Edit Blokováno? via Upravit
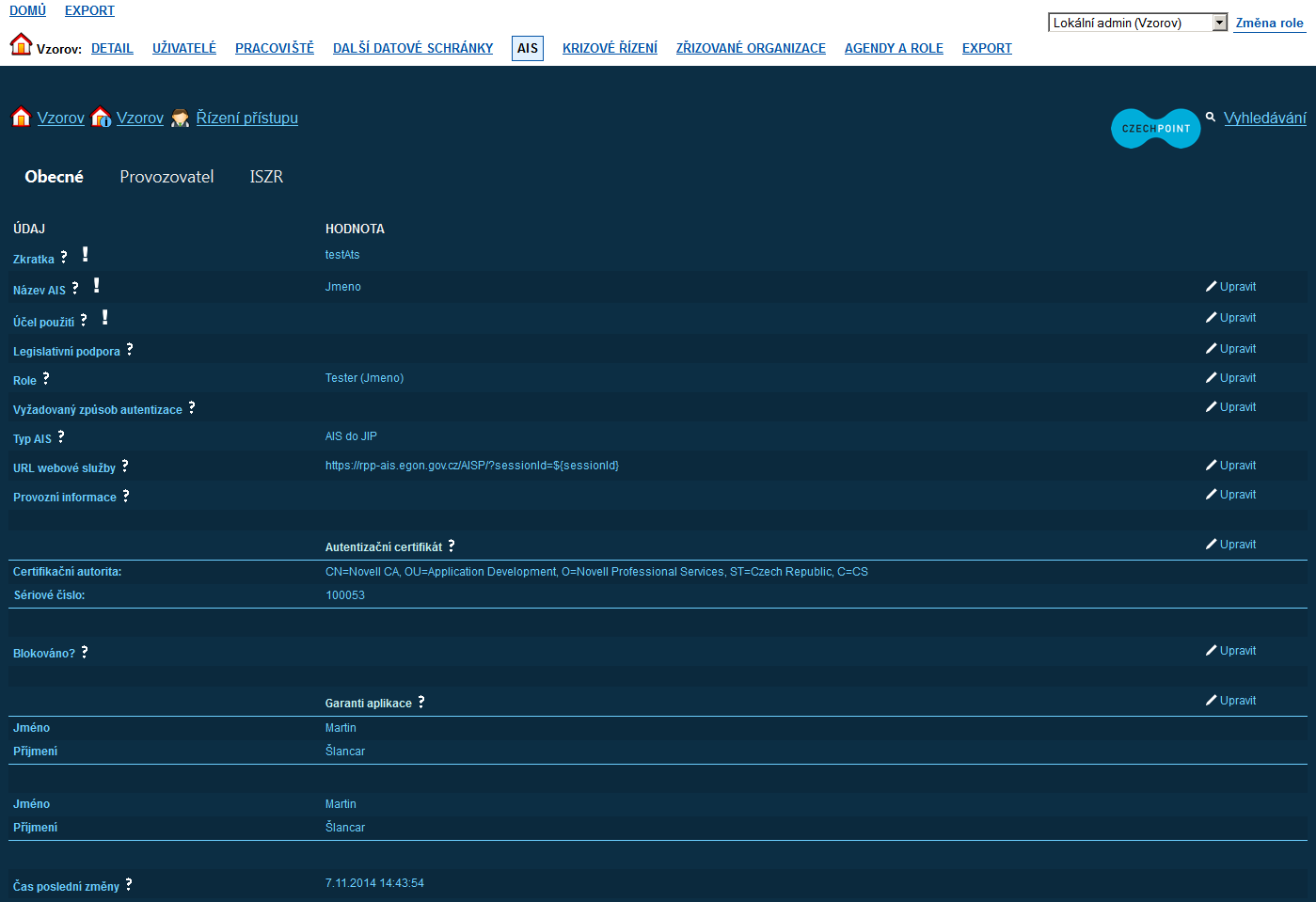This screenshot has height=902, width=1316. [x=1231, y=651]
